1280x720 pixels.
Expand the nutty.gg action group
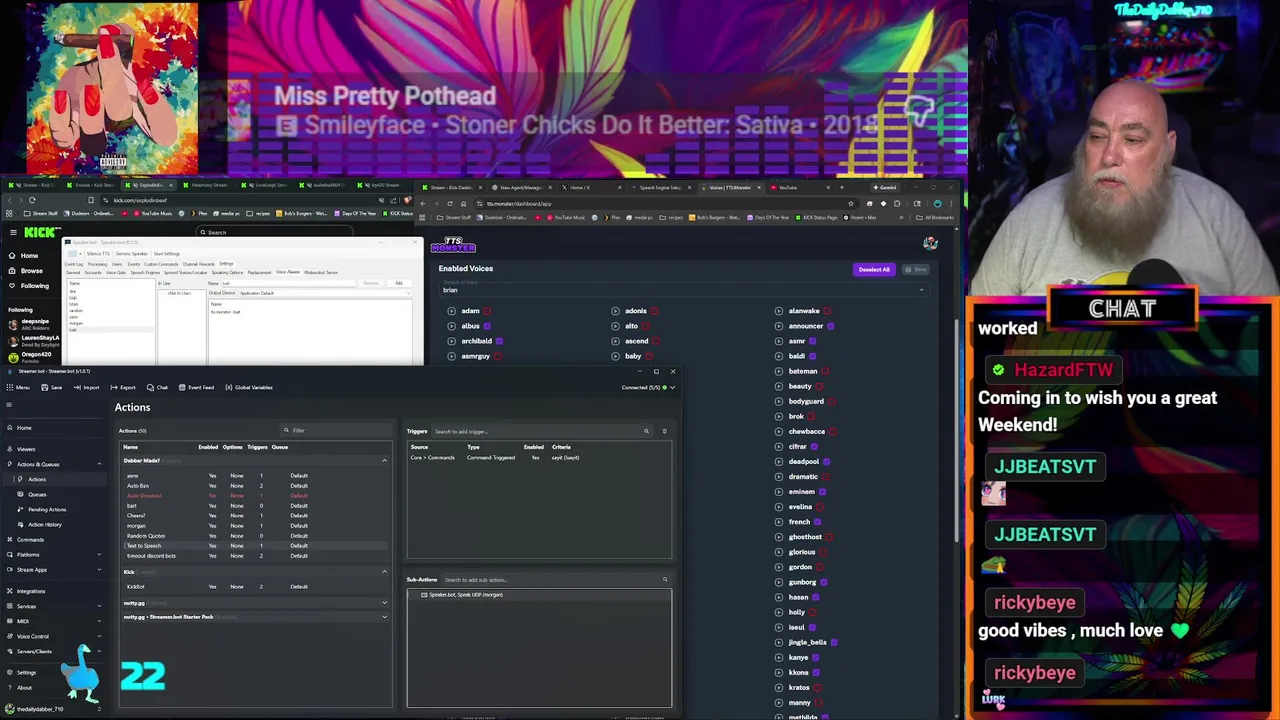point(384,603)
